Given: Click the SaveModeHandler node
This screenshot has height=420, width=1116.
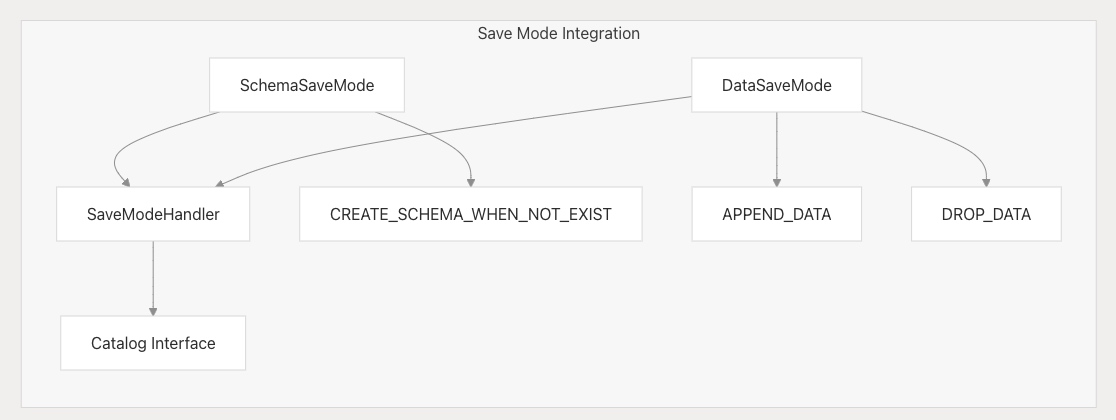Looking at the screenshot, I should 152,214.
